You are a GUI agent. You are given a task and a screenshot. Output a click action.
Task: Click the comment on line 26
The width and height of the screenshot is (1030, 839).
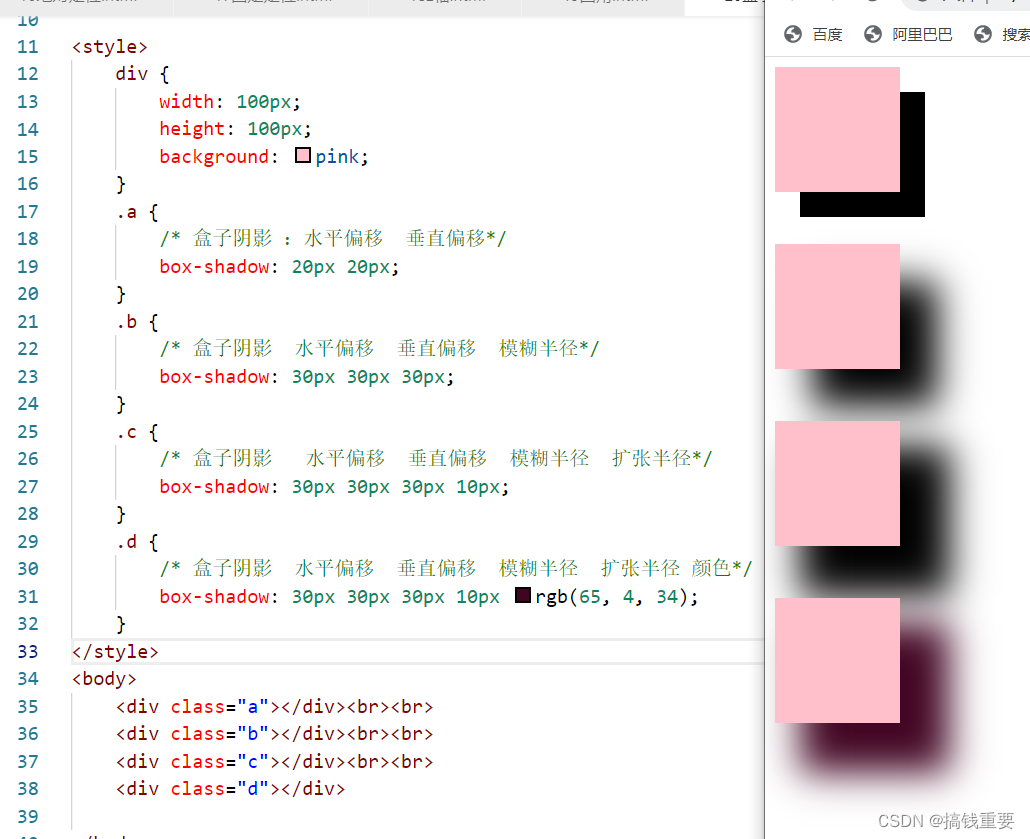(x=436, y=458)
